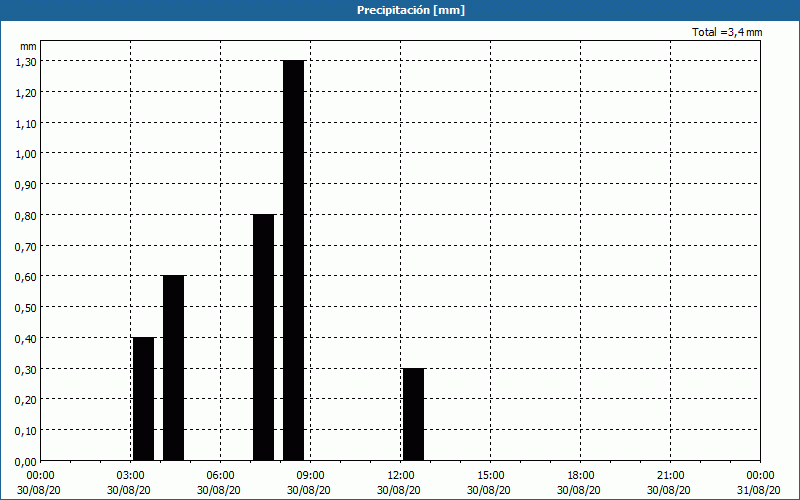The image size is (800, 500).
Task: Click the 21:00 time axis label
Action: point(670,476)
